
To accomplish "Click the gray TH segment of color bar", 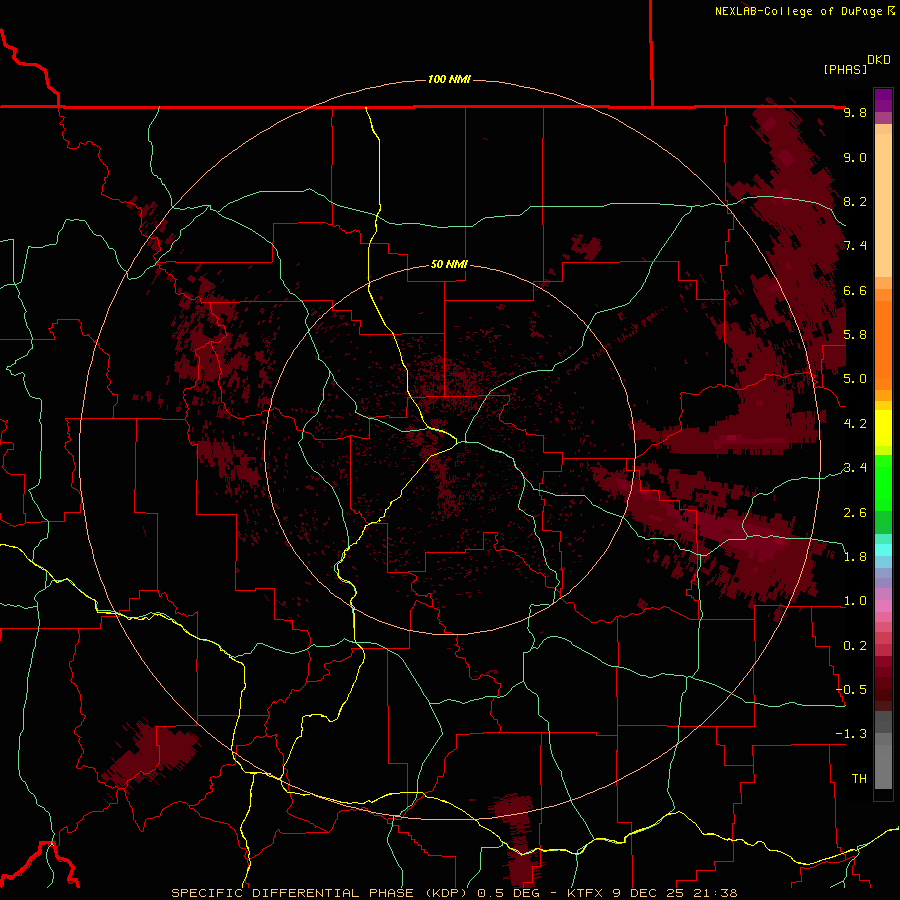I will tap(883, 766).
